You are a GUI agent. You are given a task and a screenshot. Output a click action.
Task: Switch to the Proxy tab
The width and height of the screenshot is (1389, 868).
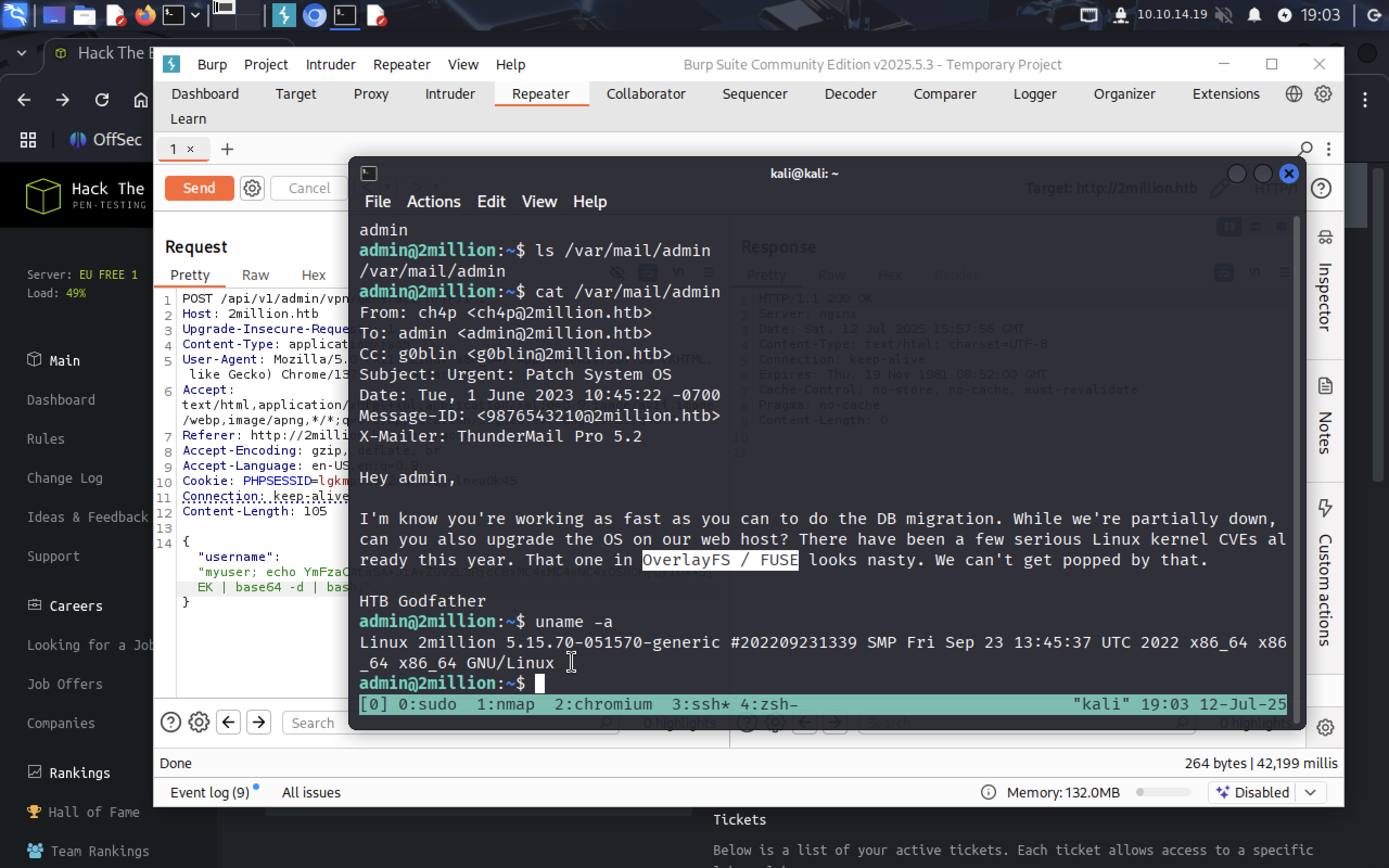point(371,93)
